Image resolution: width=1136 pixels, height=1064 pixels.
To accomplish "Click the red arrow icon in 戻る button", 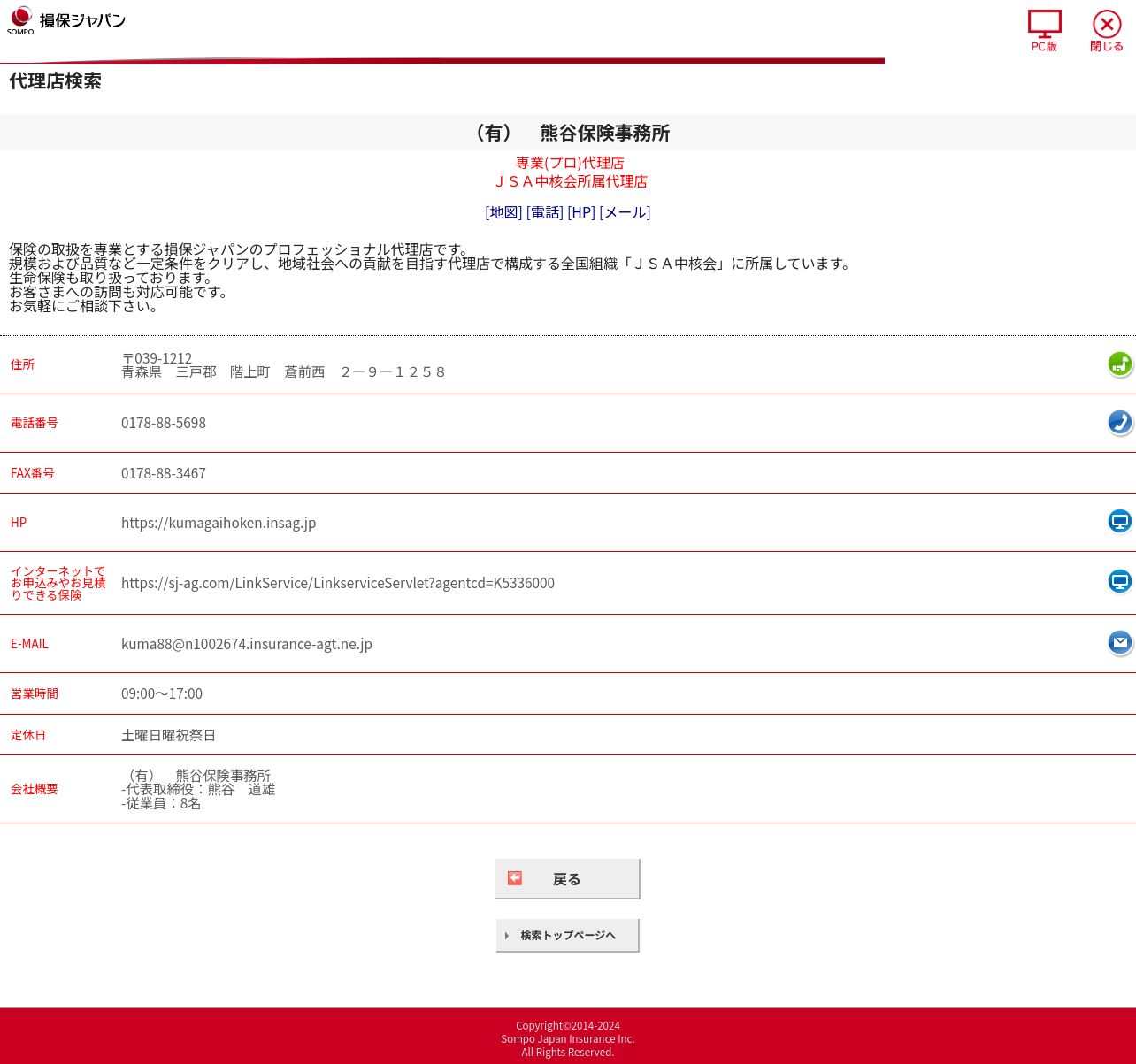I will (x=515, y=878).
